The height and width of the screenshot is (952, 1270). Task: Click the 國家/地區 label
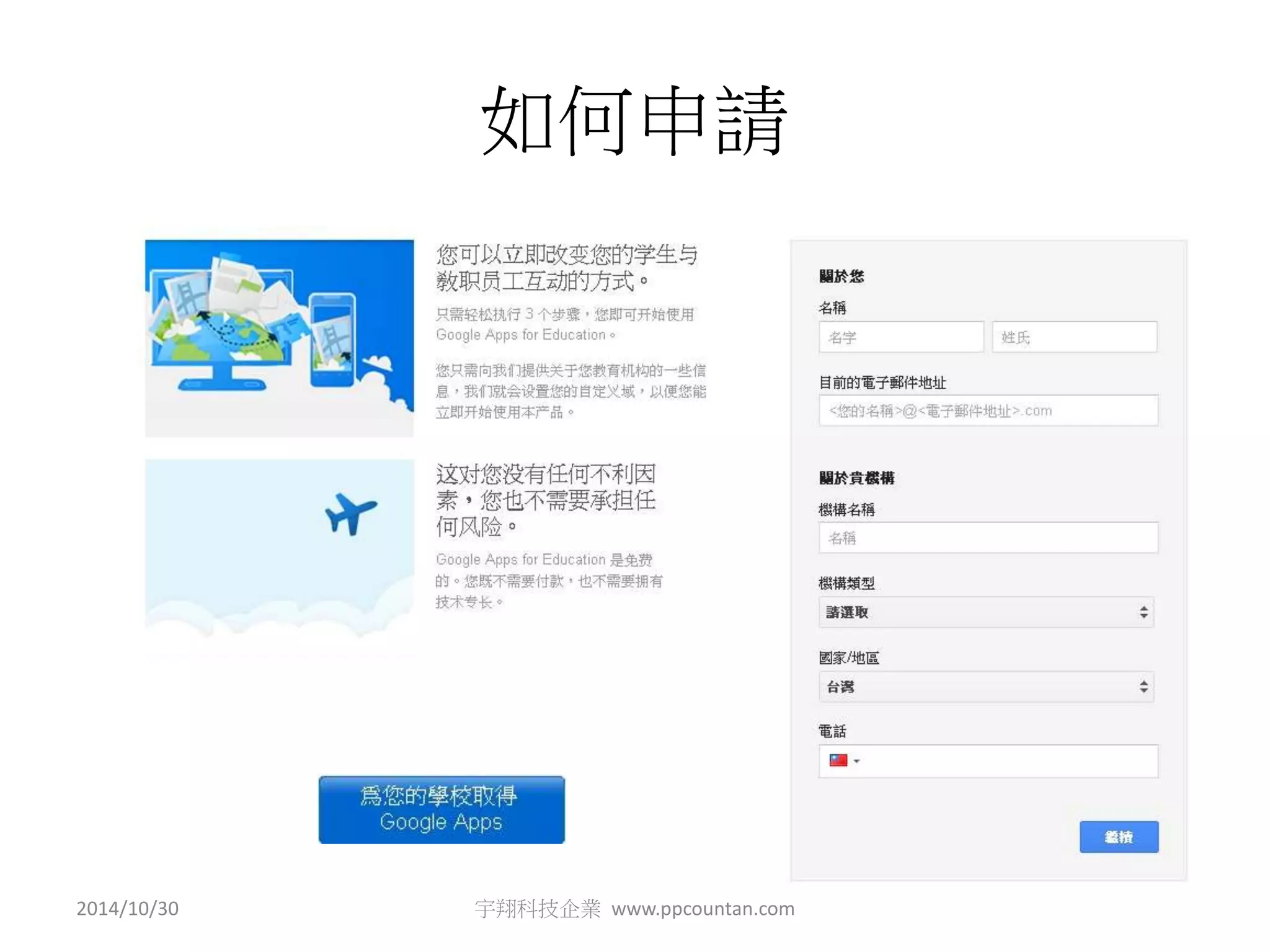(x=849, y=658)
